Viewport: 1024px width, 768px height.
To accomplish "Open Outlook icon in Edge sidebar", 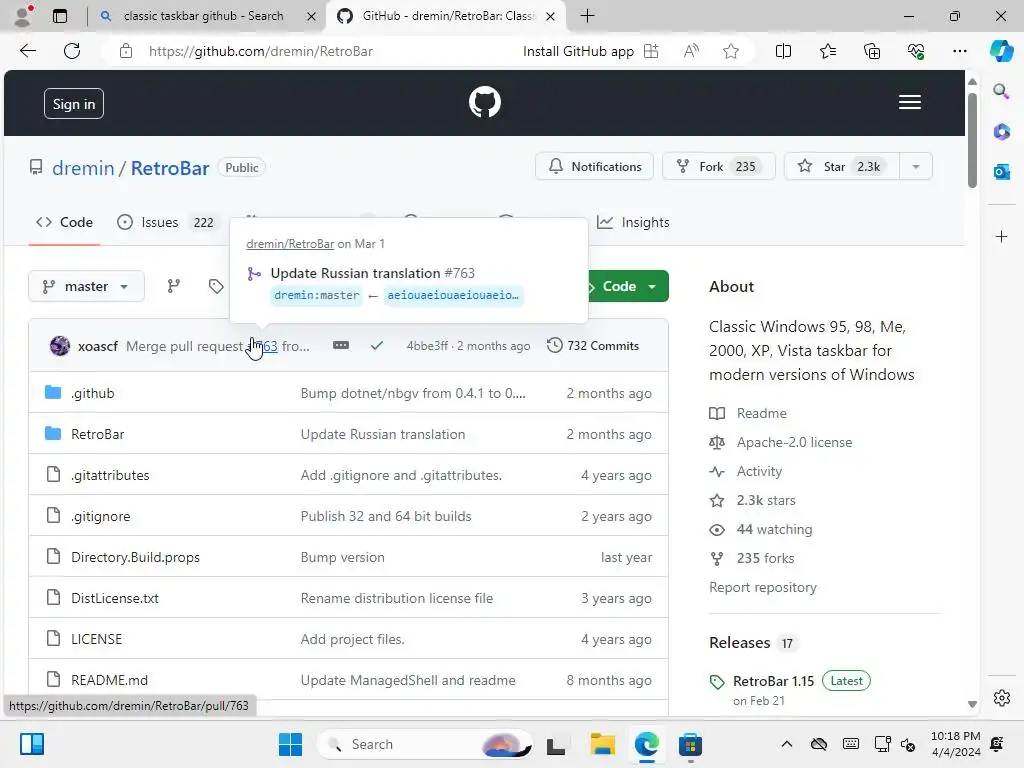I will [x=1001, y=172].
